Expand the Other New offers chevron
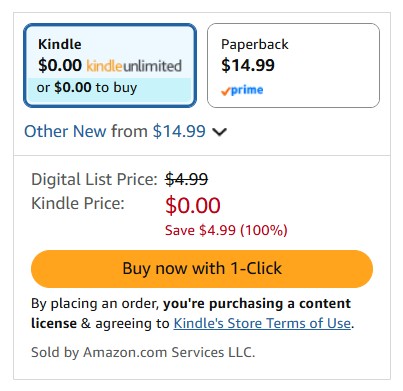 (x=220, y=132)
